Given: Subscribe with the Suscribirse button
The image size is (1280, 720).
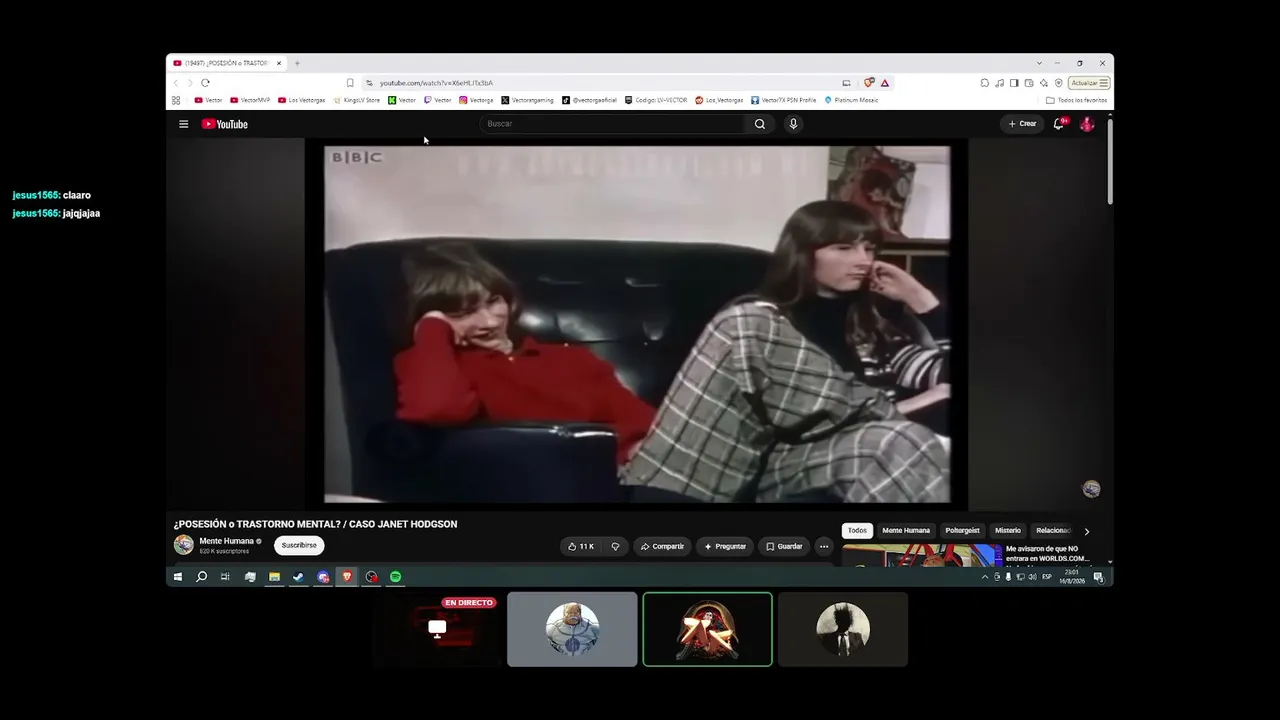Looking at the screenshot, I should point(299,546).
